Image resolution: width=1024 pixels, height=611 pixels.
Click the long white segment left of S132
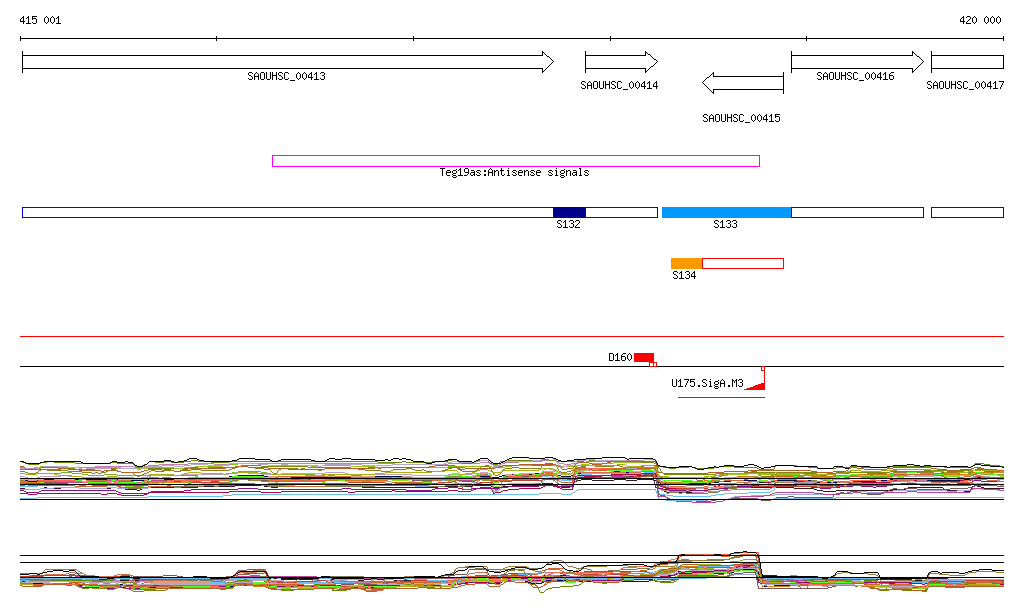(287, 212)
